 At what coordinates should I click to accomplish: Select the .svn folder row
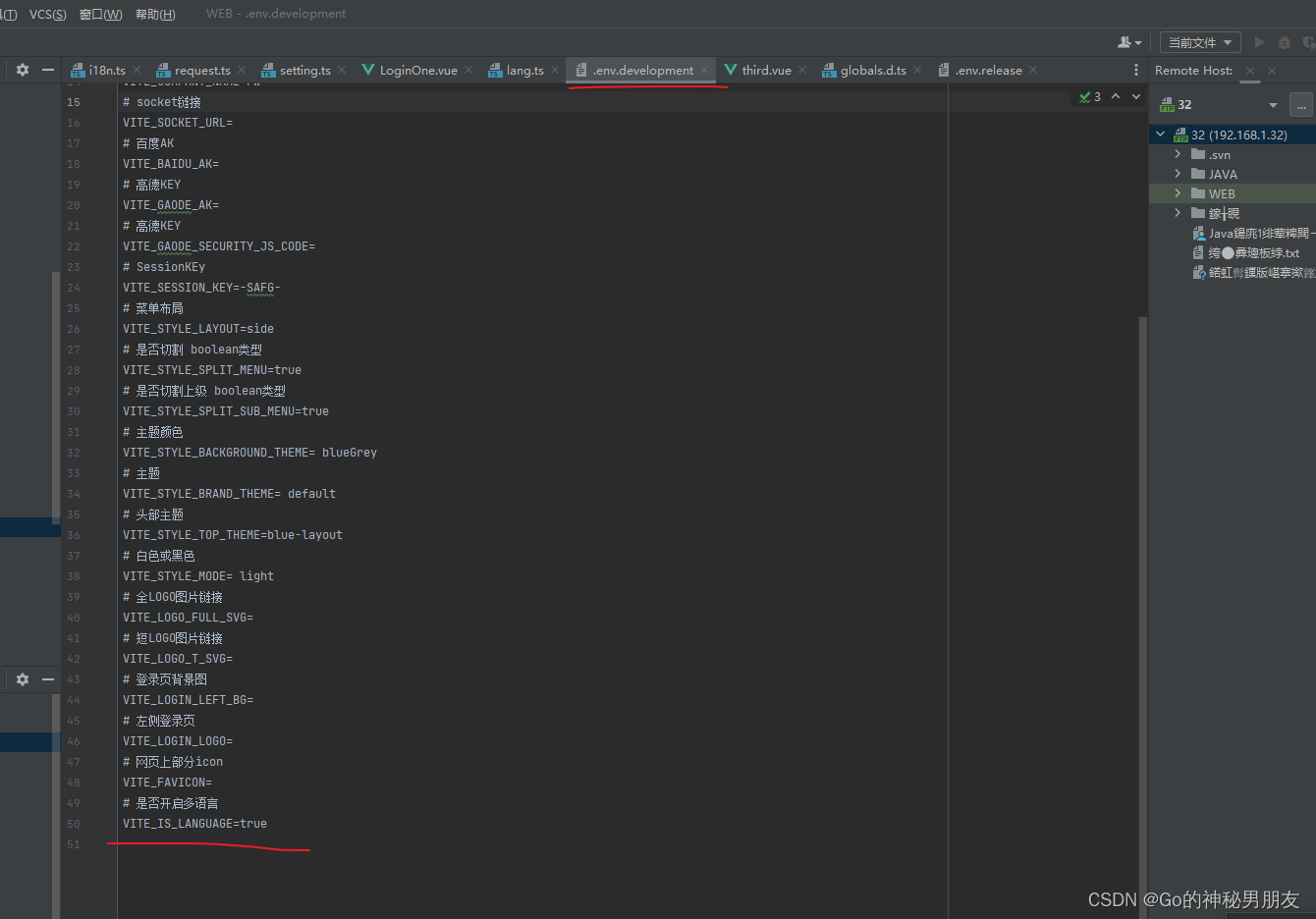click(x=1233, y=154)
